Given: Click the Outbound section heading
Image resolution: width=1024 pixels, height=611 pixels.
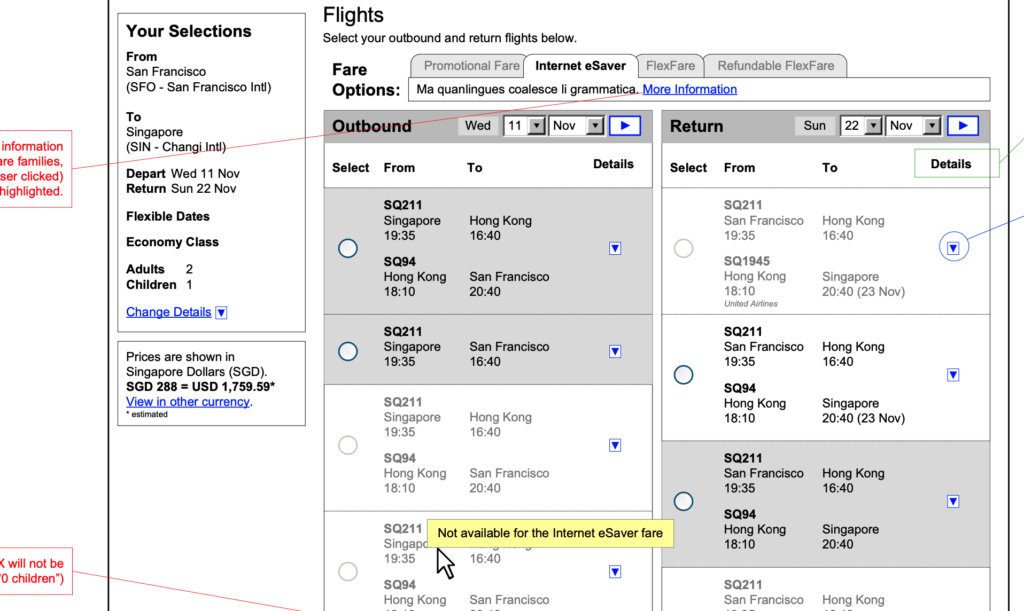Looking at the screenshot, I should point(372,126).
